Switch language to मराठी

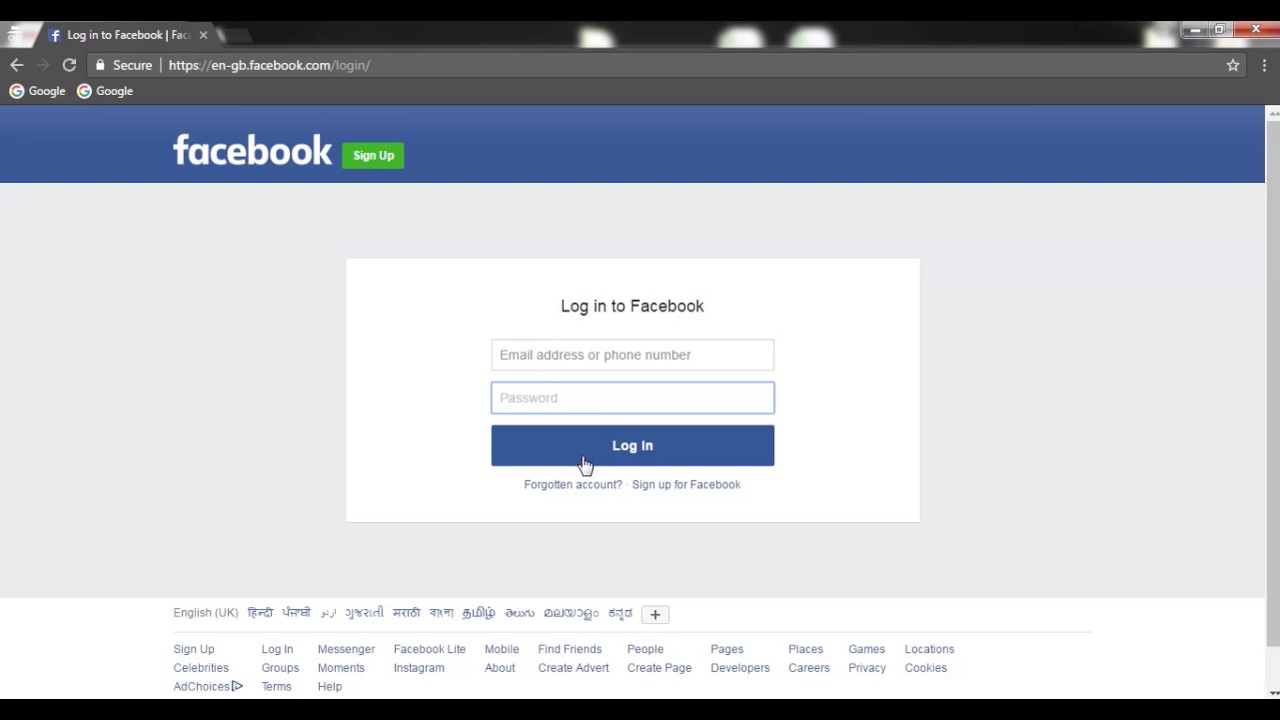[x=406, y=613]
